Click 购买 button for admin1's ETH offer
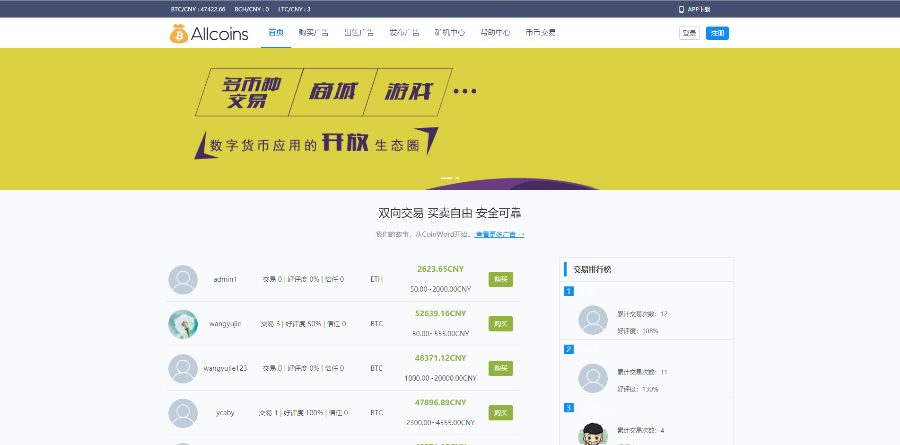Image resolution: width=900 pixels, height=445 pixels. (x=500, y=279)
